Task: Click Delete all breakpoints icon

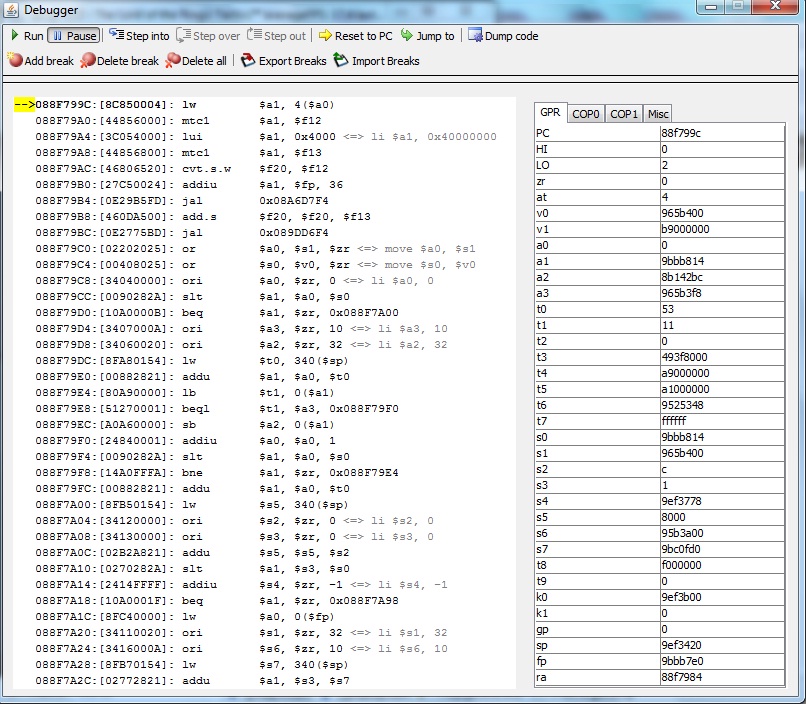Action: [x=173, y=61]
